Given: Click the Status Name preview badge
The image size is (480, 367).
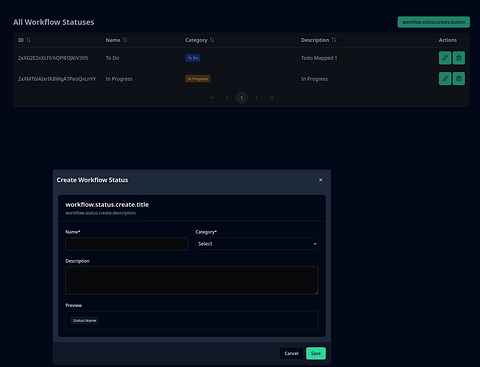Looking at the screenshot, I should coord(85,321).
